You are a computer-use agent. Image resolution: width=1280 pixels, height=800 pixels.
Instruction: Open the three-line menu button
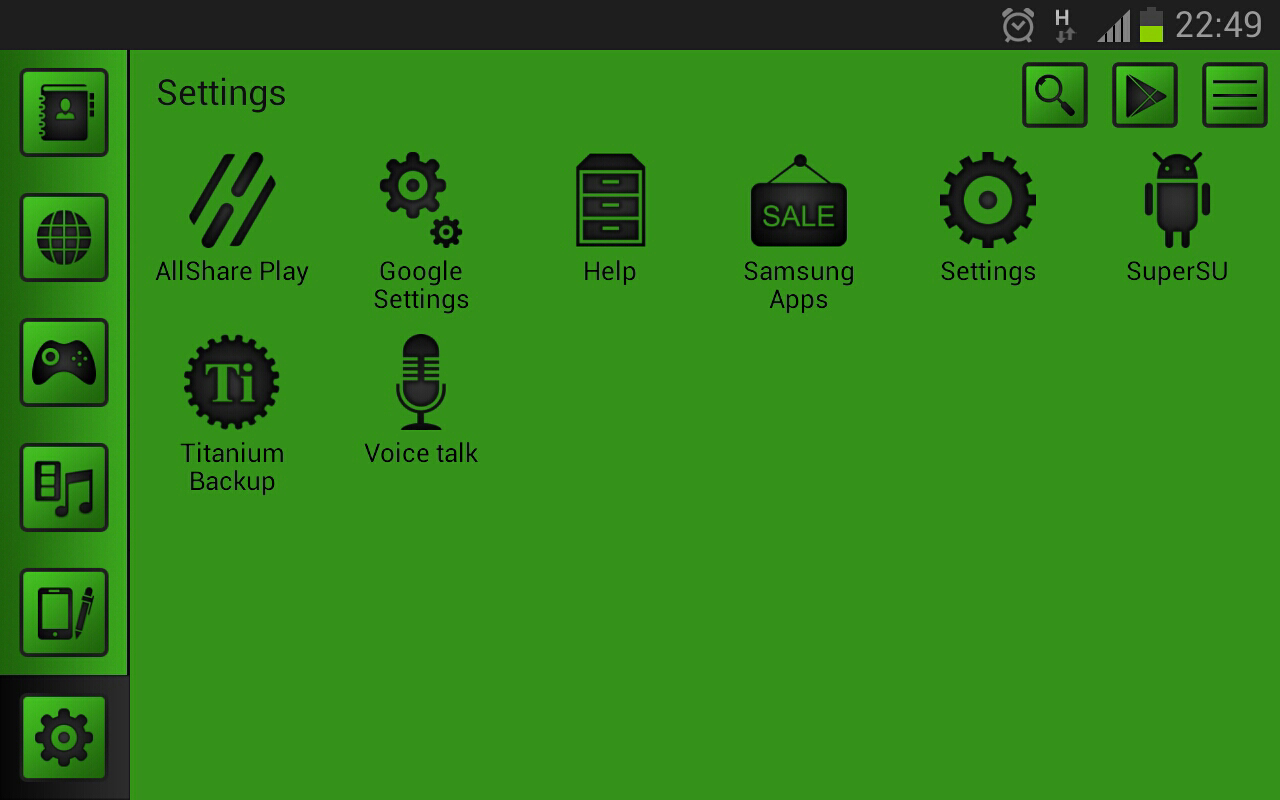[x=1235, y=95]
